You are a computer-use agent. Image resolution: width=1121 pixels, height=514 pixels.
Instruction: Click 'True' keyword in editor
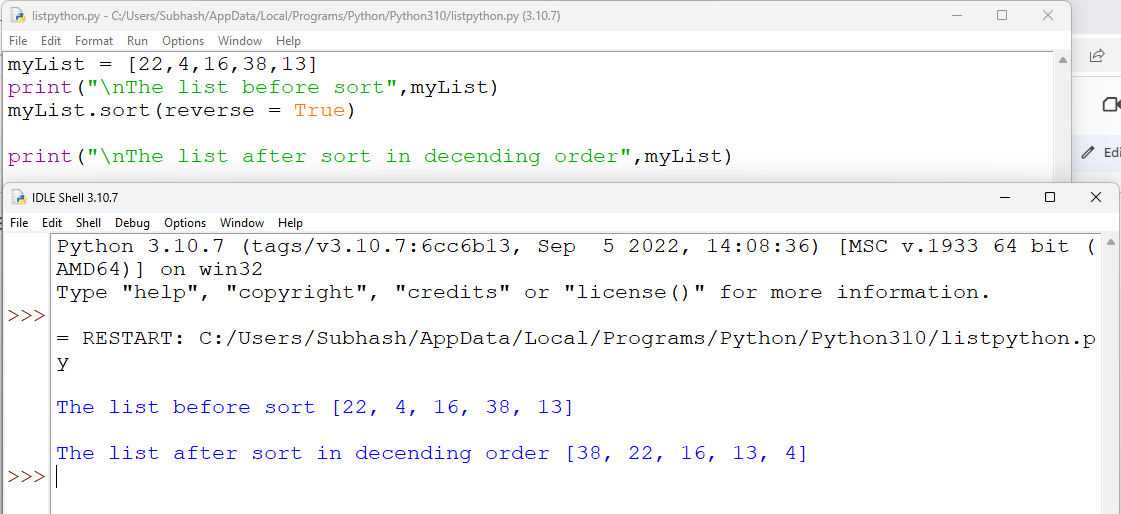[x=320, y=110]
